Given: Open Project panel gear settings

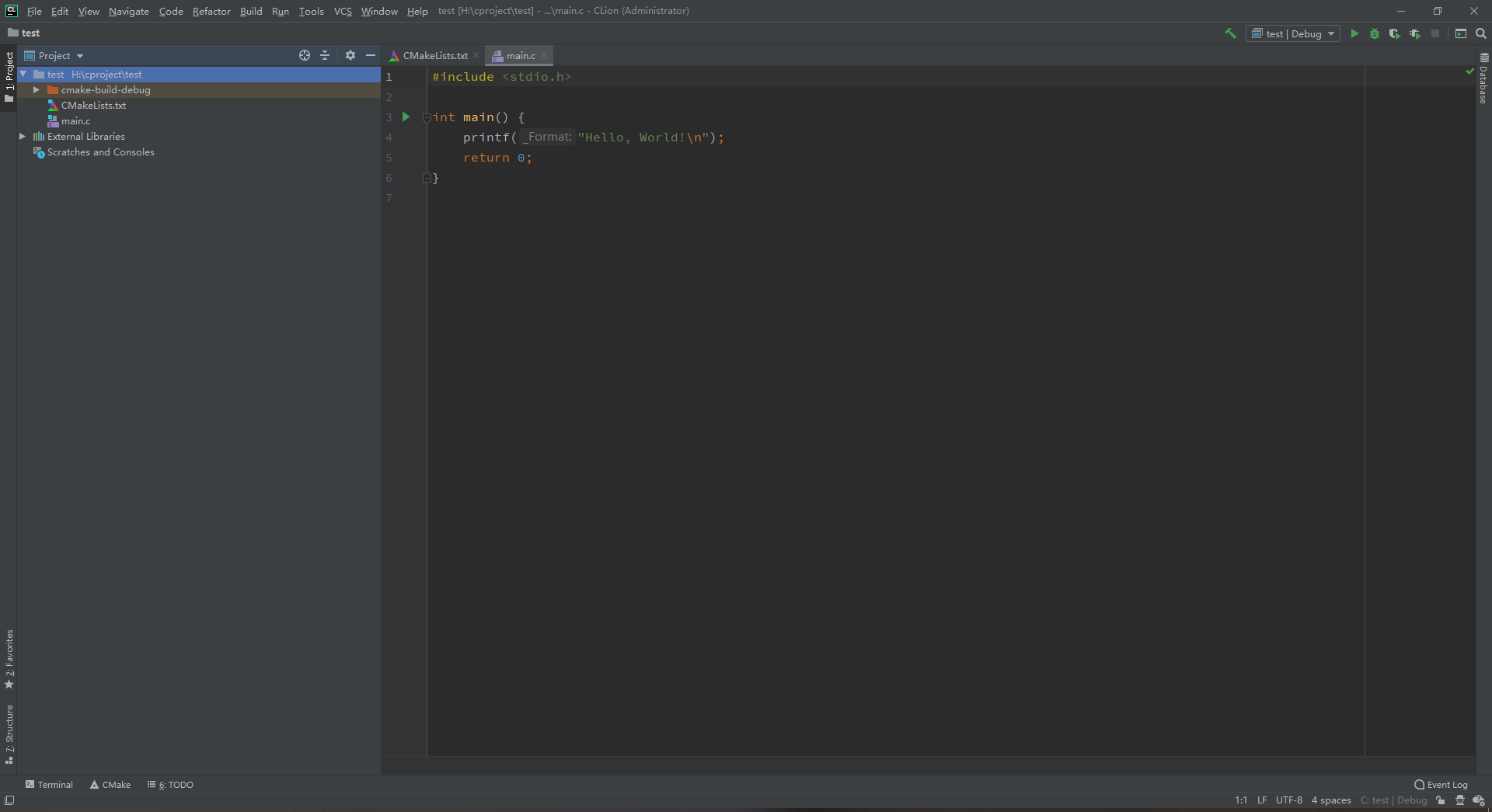Looking at the screenshot, I should click(x=350, y=55).
